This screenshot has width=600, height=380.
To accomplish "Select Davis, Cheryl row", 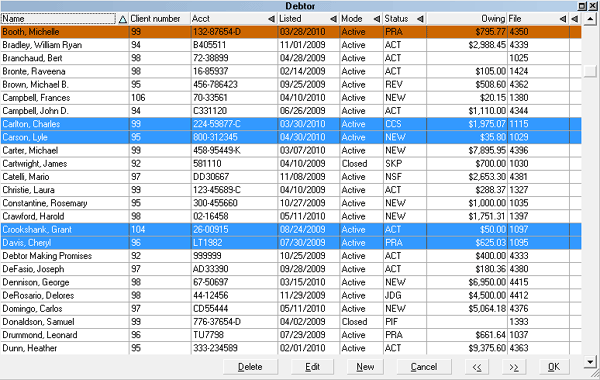I will (291, 243).
